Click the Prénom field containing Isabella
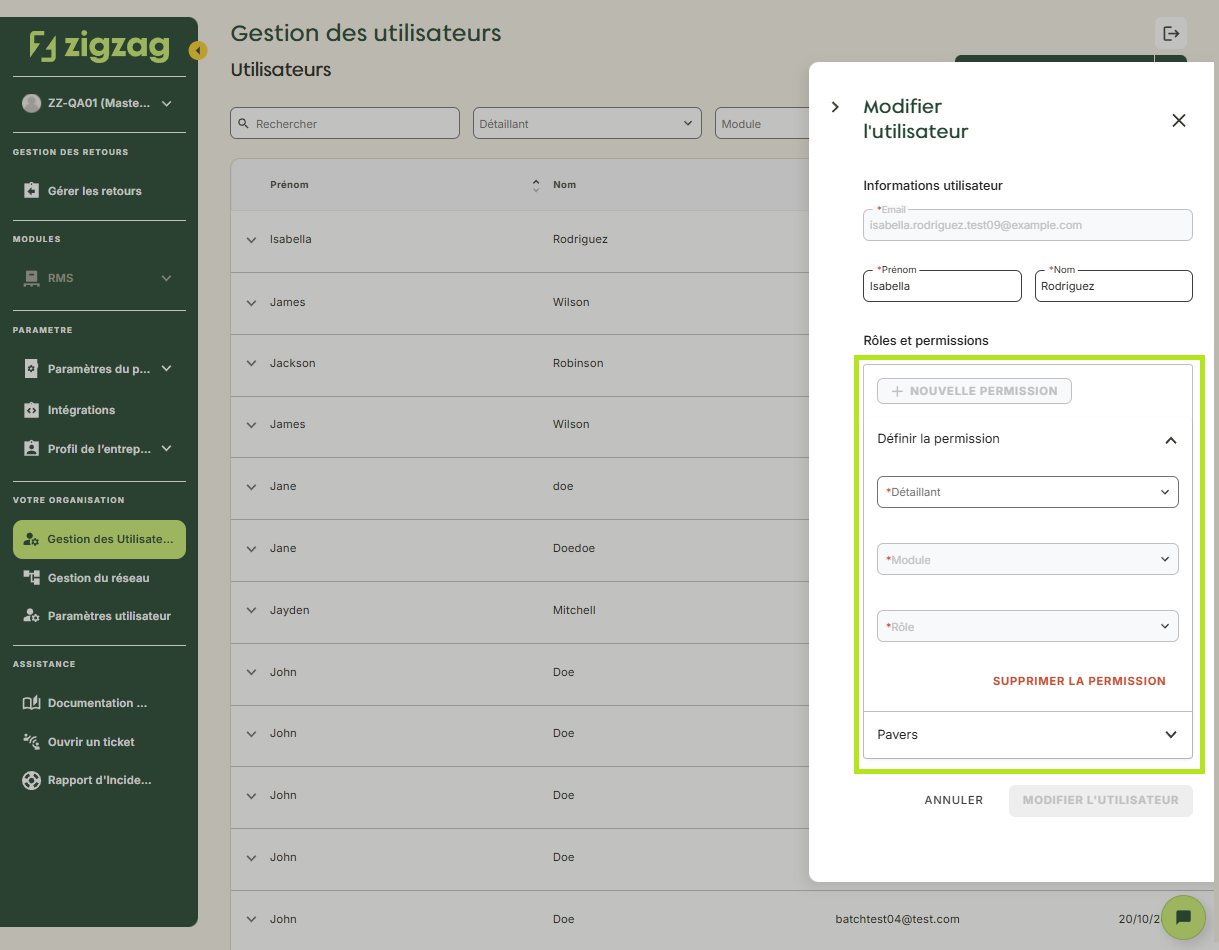The height and width of the screenshot is (950, 1219). pos(942,286)
